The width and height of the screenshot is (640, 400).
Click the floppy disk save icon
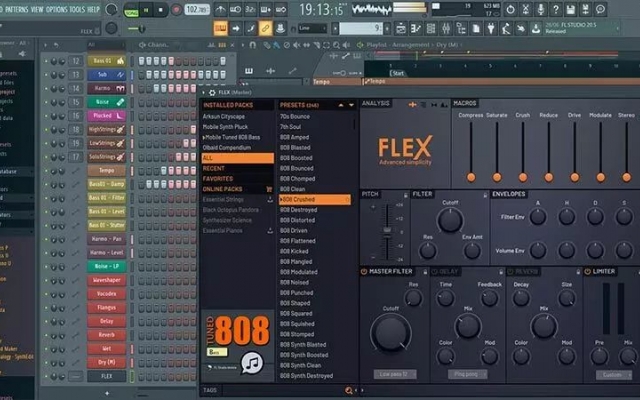[571, 9]
